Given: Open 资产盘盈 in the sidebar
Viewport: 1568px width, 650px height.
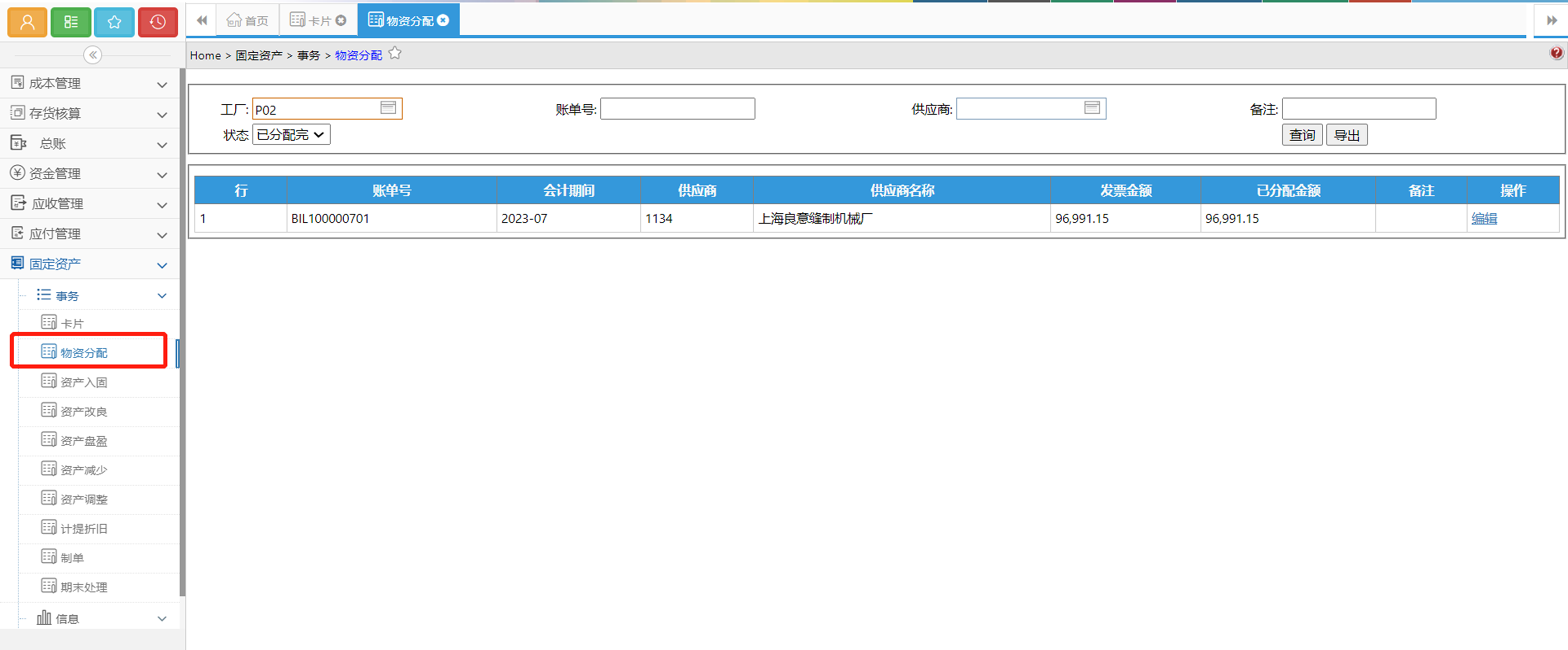Looking at the screenshot, I should click(99, 440).
